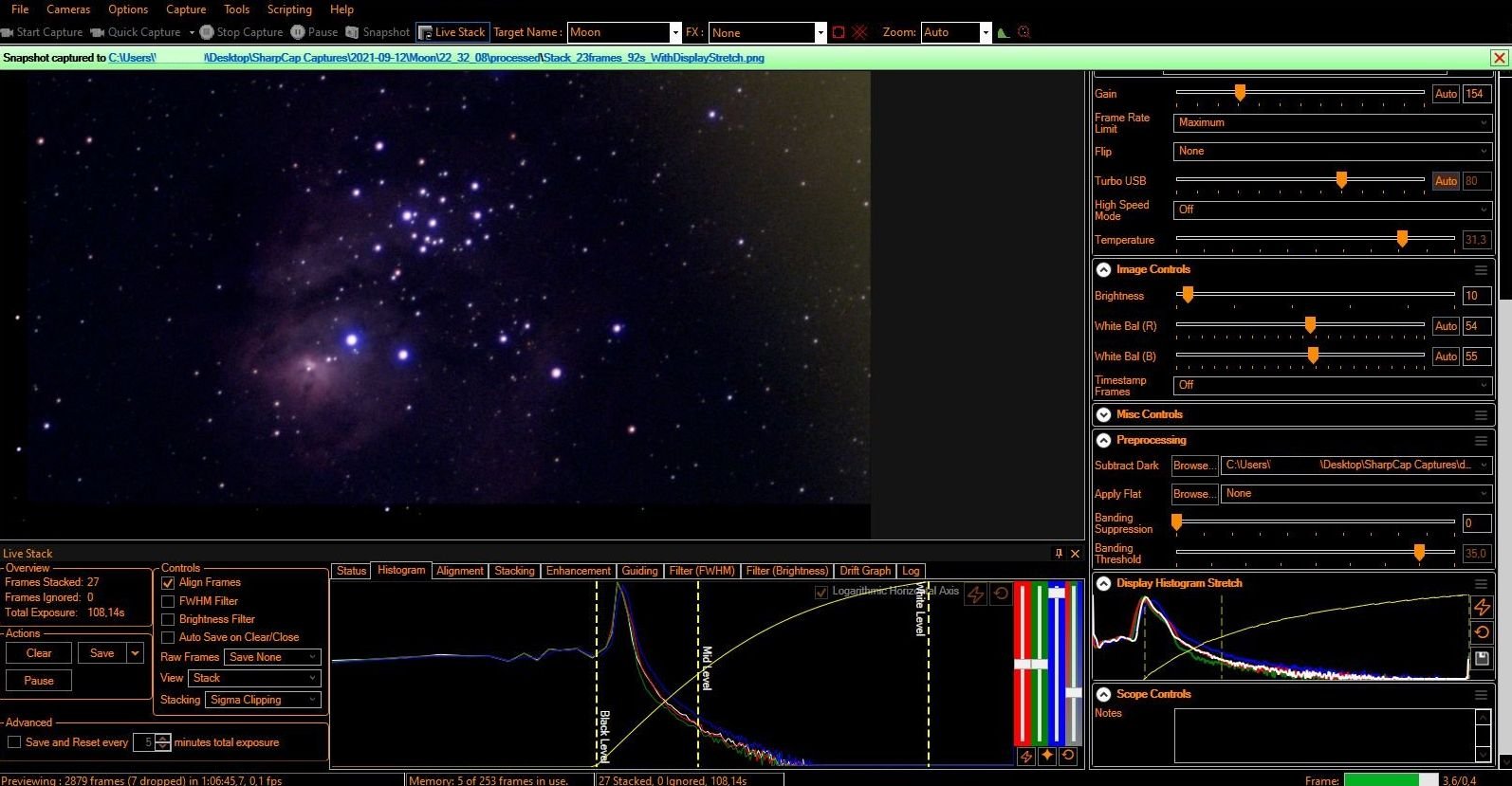
Task: Click star color-balance icon under RGB sliders
Action: (1047, 756)
